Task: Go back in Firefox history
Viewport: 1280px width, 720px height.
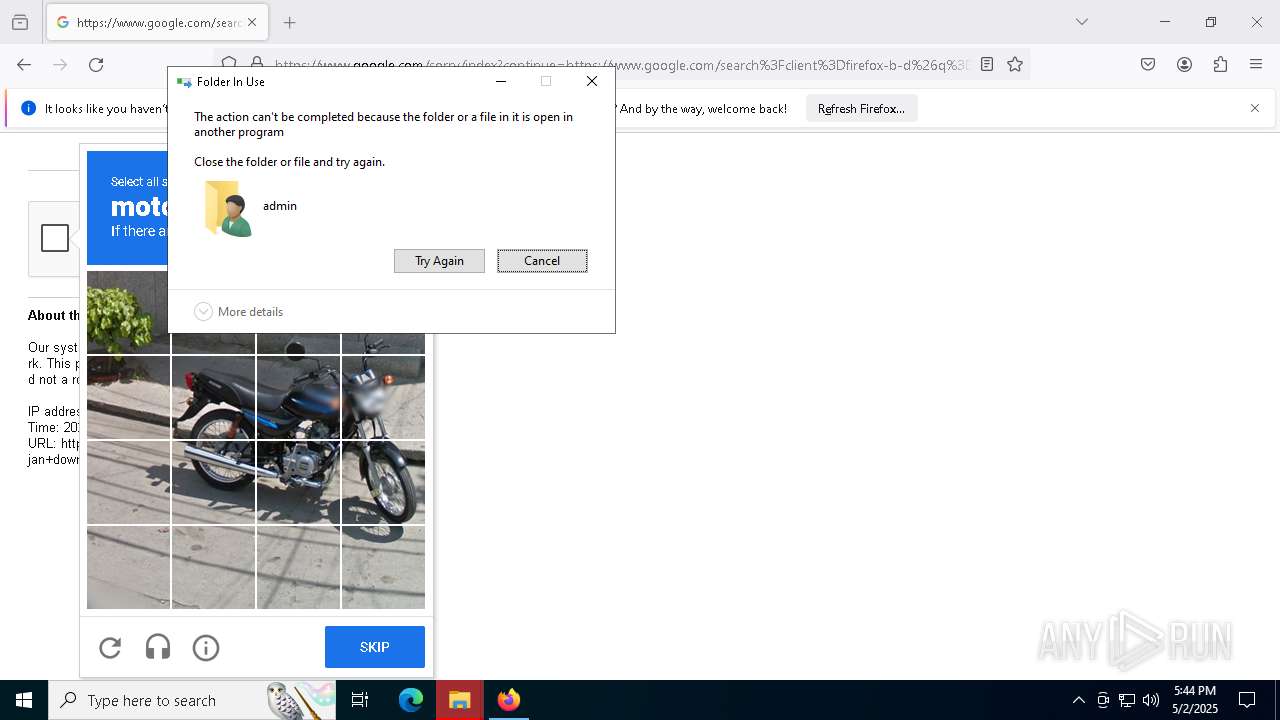Action: pyautogui.click(x=24, y=65)
